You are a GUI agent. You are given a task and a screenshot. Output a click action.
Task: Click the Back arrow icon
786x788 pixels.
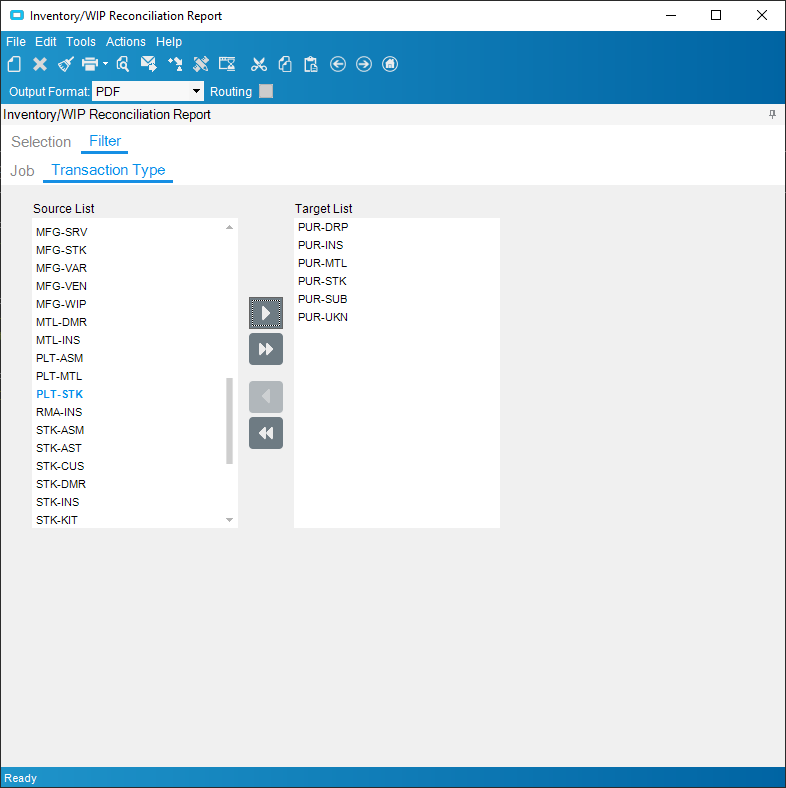click(338, 64)
